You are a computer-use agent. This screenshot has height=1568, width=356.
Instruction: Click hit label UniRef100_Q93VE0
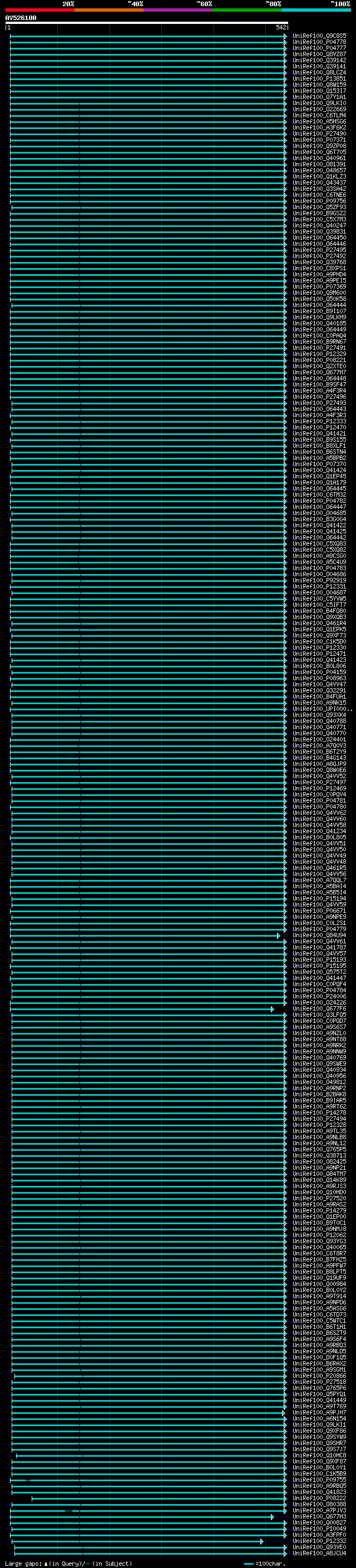319,1547
